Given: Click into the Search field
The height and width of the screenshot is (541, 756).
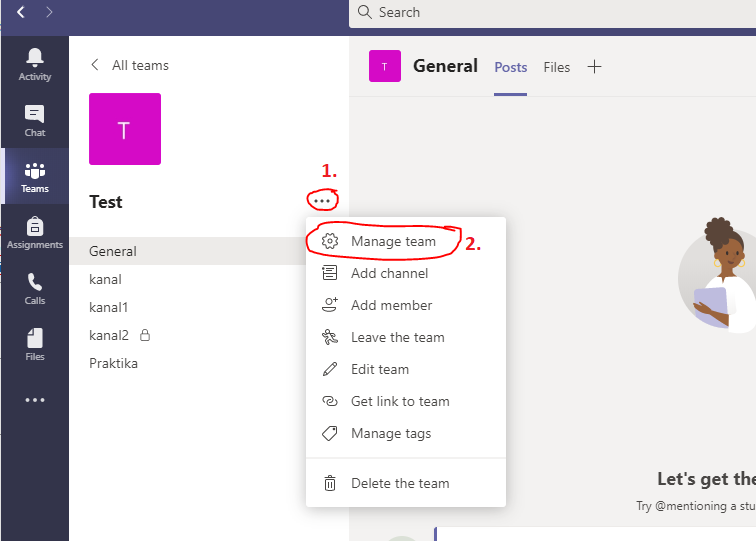Looking at the screenshot, I should (552, 13).
